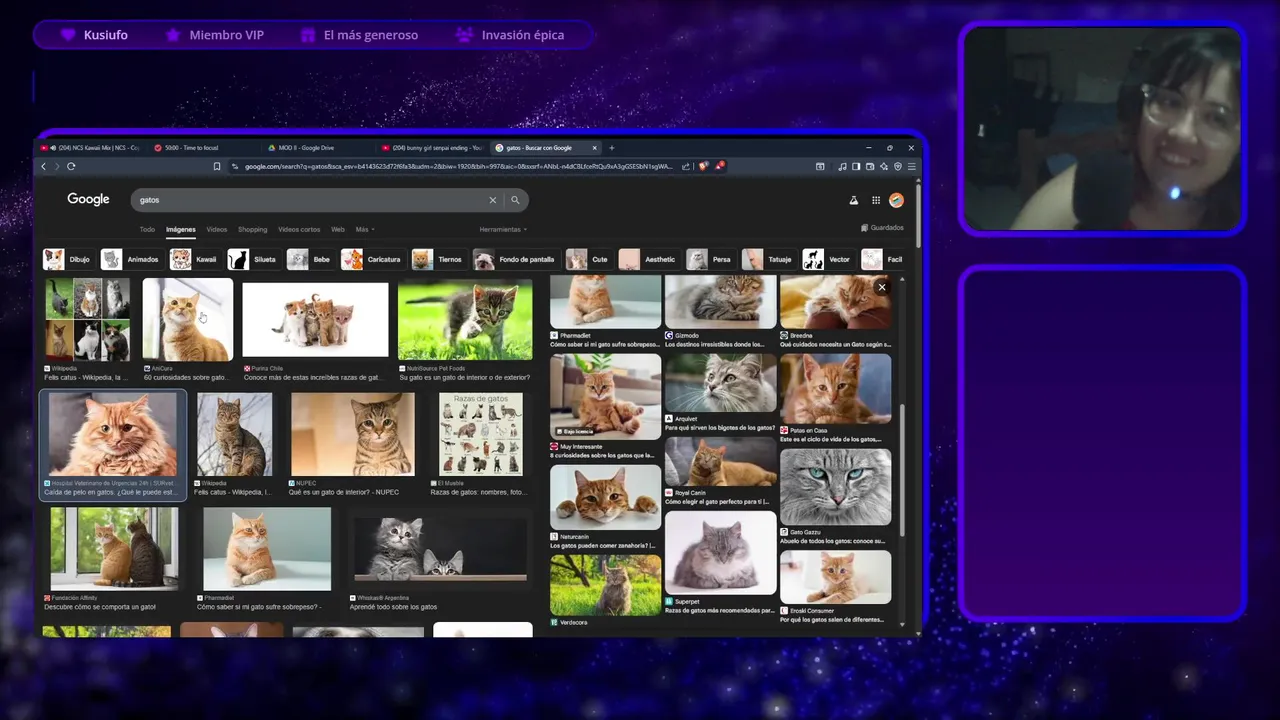The height and width of the screenshot is (720, 1280).
Task: Filter images by the Vector chip
Action: pyautogui.click(x=828, y=260)
